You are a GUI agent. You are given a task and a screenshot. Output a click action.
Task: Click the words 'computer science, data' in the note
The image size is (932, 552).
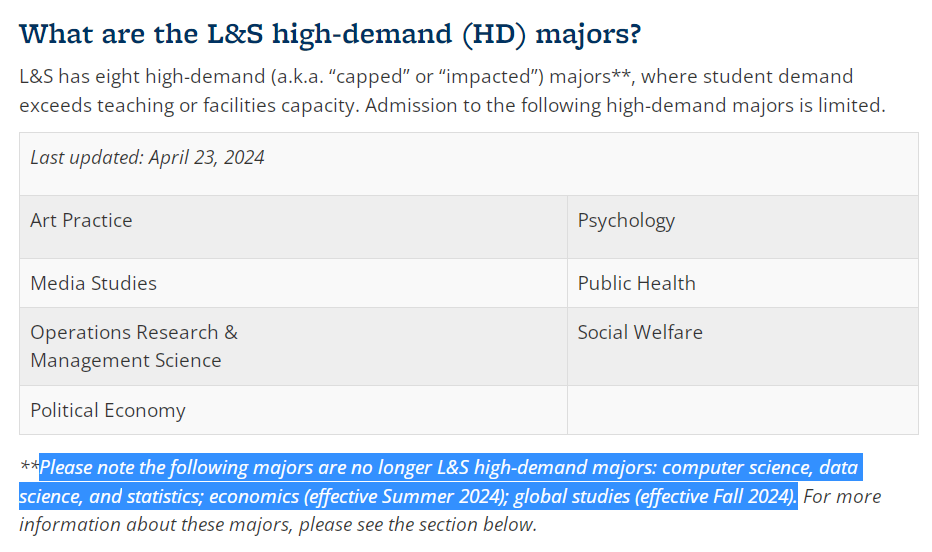(760, 468)
